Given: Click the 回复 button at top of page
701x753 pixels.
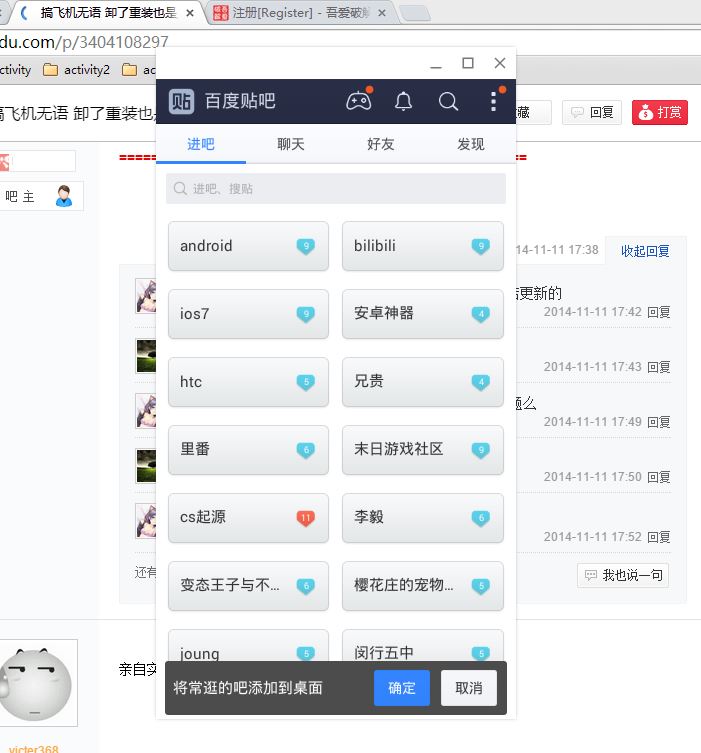Looking at the screenshot, I should click(592, 112).
